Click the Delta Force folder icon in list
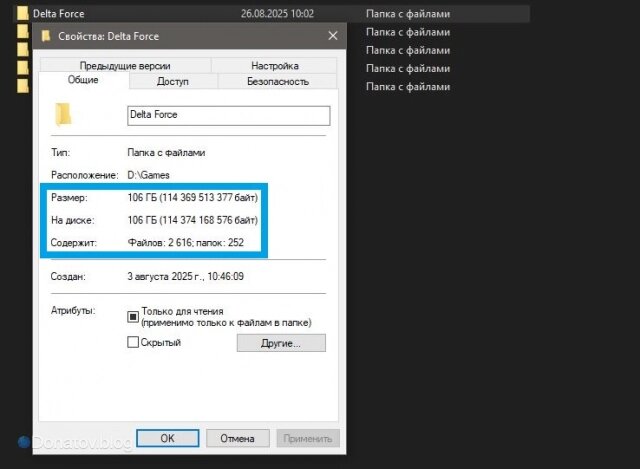The image size is (640, 469). pos(22,13)
